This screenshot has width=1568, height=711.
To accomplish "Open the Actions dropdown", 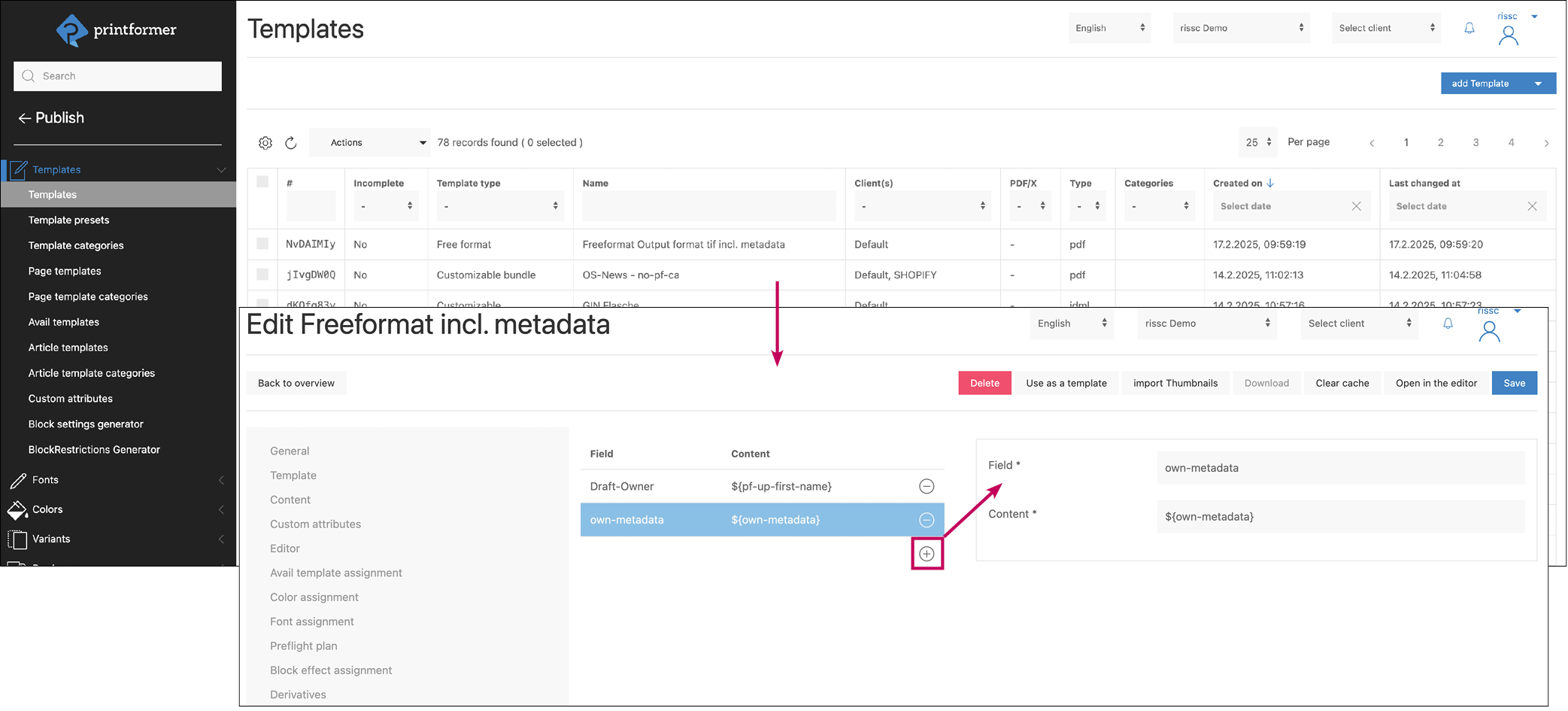I will [x=378, y=143].
